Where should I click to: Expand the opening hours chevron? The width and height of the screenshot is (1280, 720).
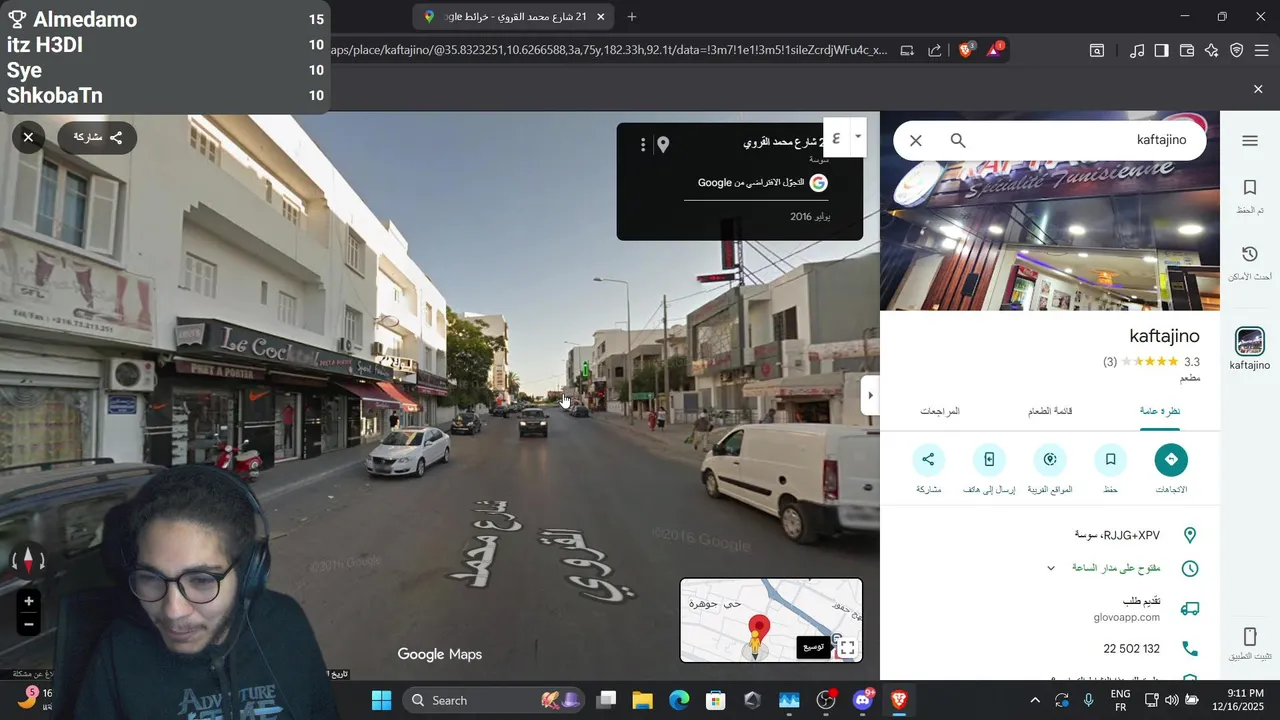point(1051,568)
